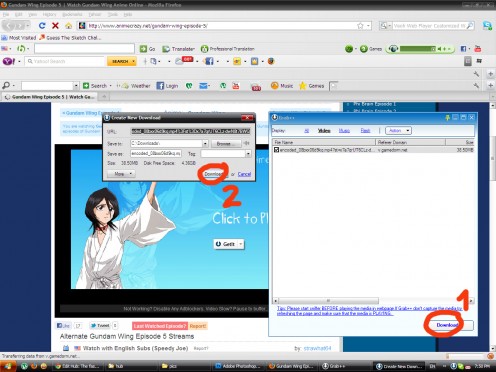The image size is (496, 372).
Task: Click the GetIt button on video player
Action: 225,244
